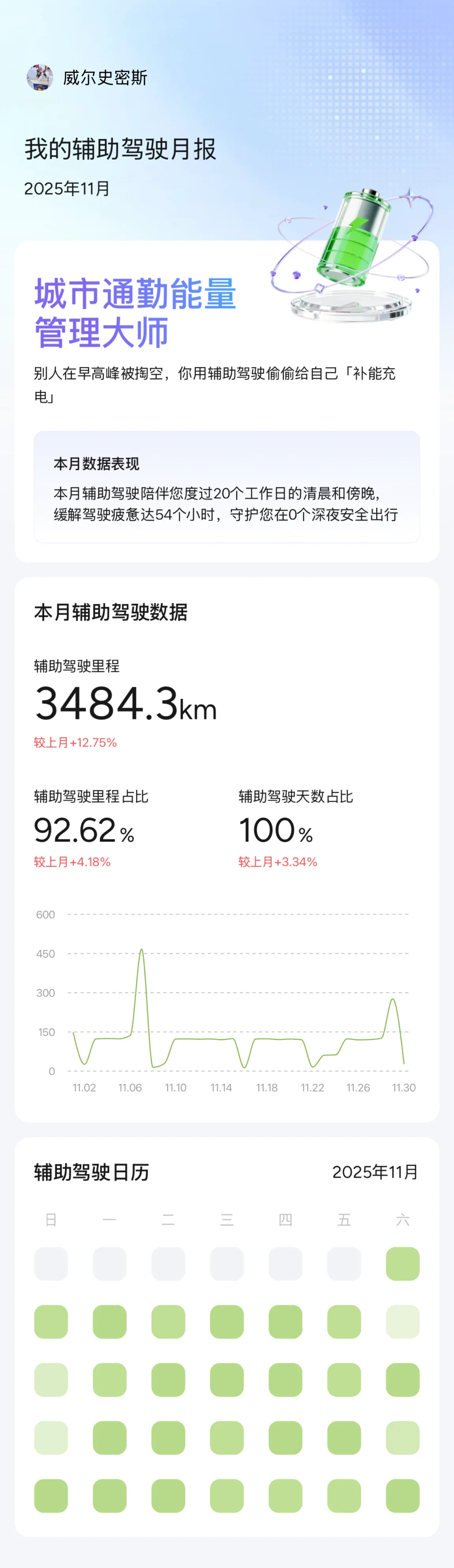Image resolution: width=454 pixels, height=1568 pixels.
Task: Tap the 3484.3km assisted mileage value
Action: pyautogui.click(x=126, y=704)
